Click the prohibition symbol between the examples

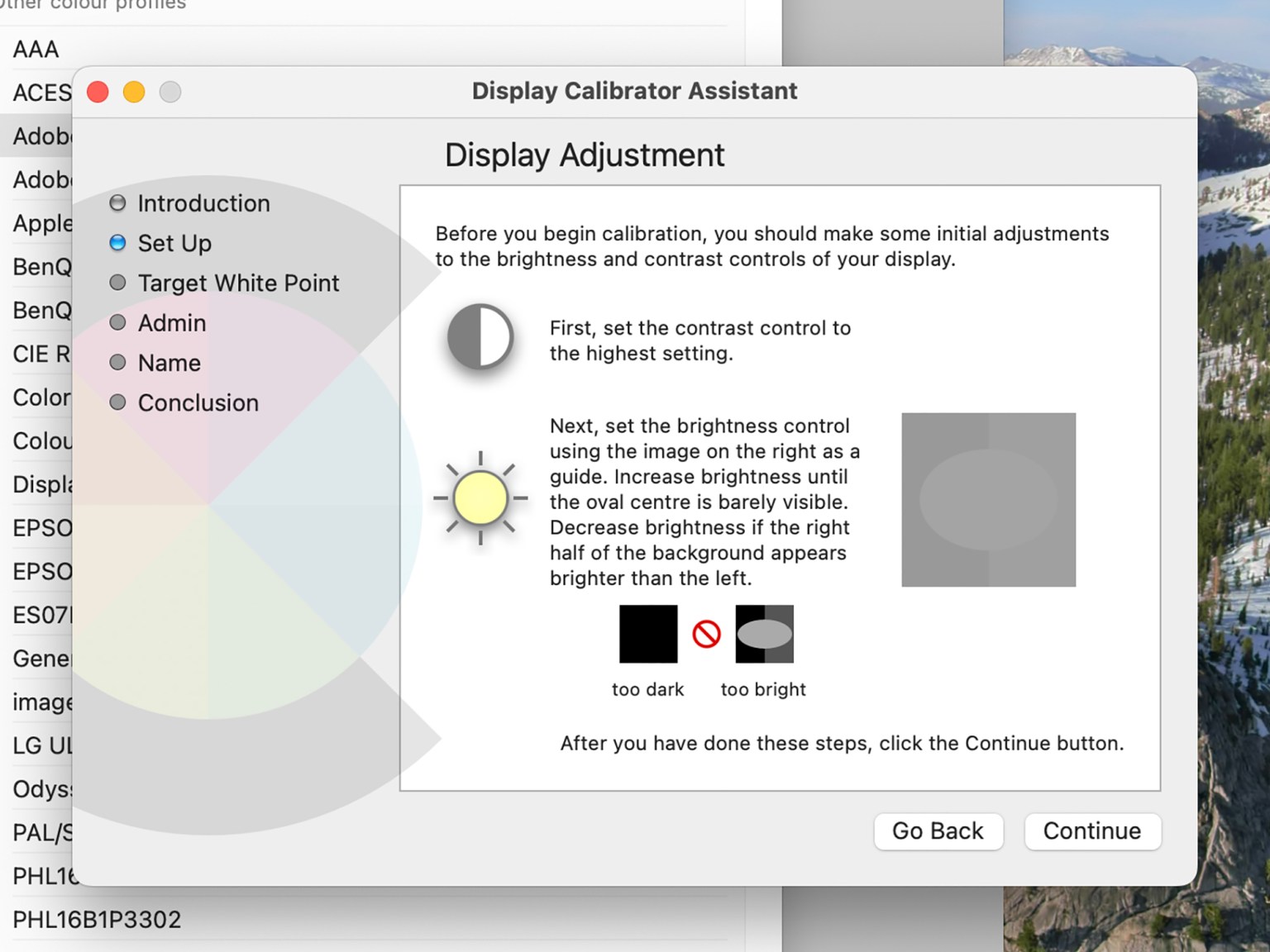click(705, 633)
